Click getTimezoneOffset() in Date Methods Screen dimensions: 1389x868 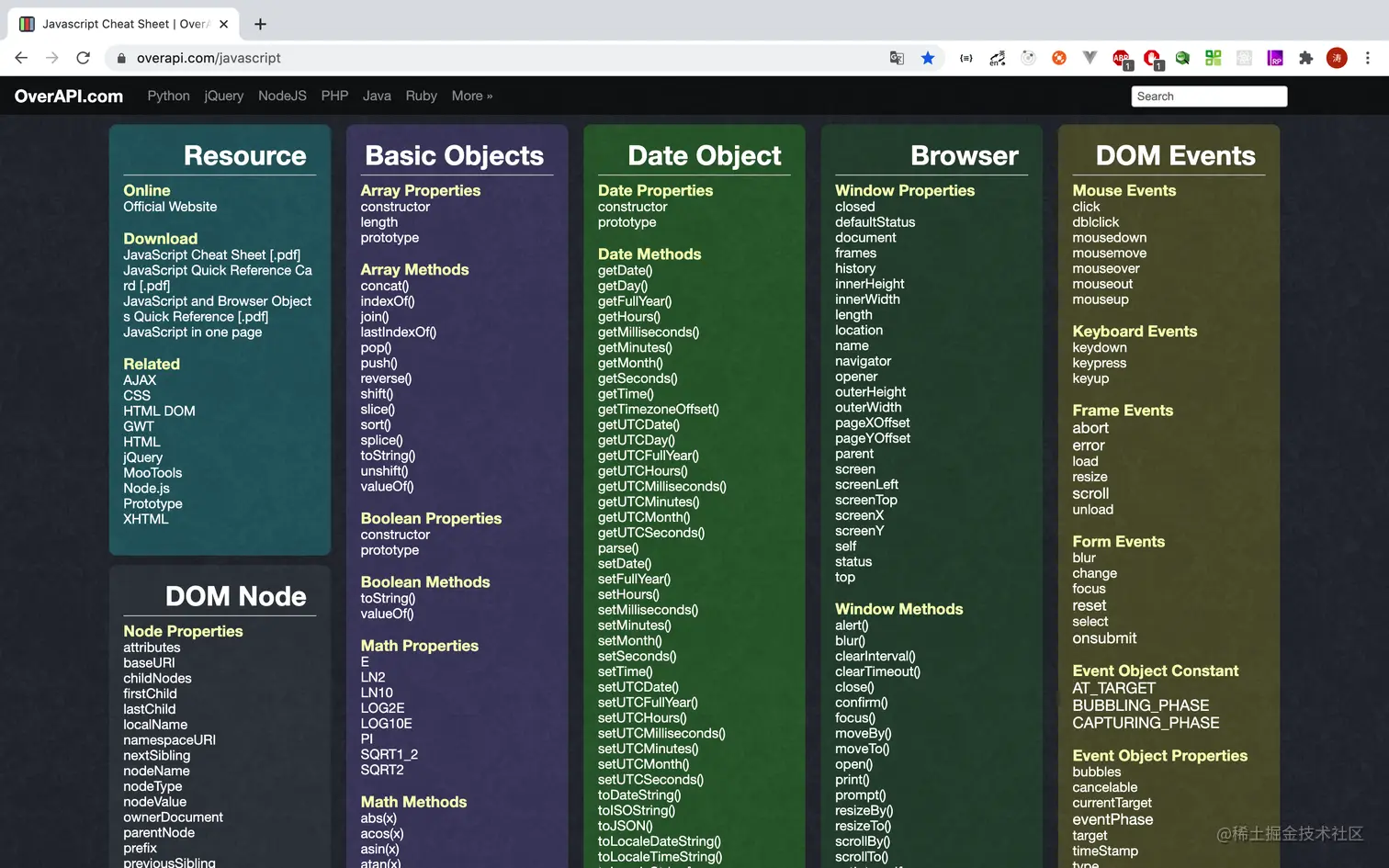click(659, 409)
